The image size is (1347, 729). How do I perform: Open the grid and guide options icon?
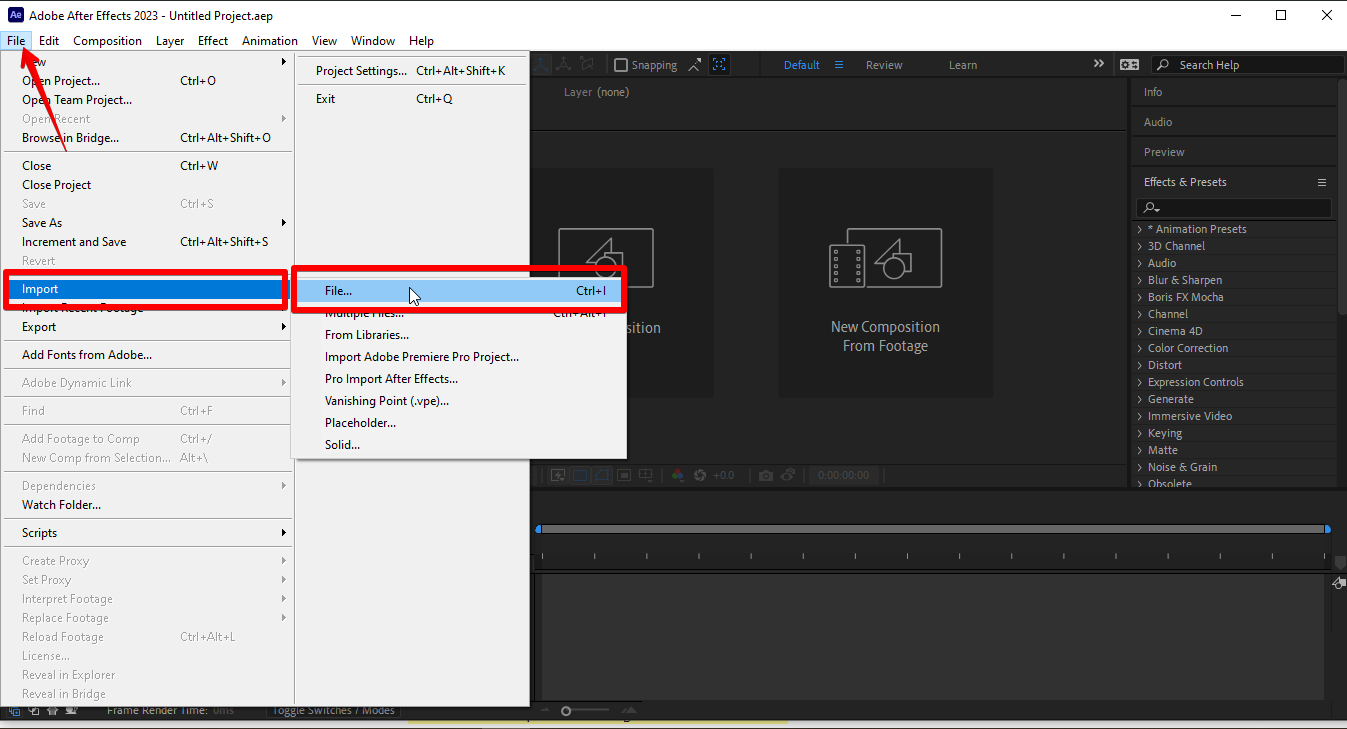[x=646, y=474]
